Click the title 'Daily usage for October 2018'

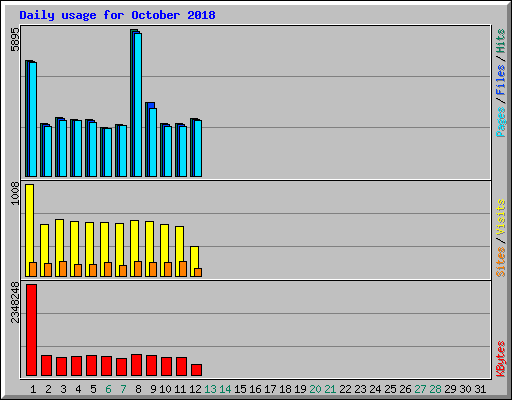pyautogui.click(x=117, y=15)
